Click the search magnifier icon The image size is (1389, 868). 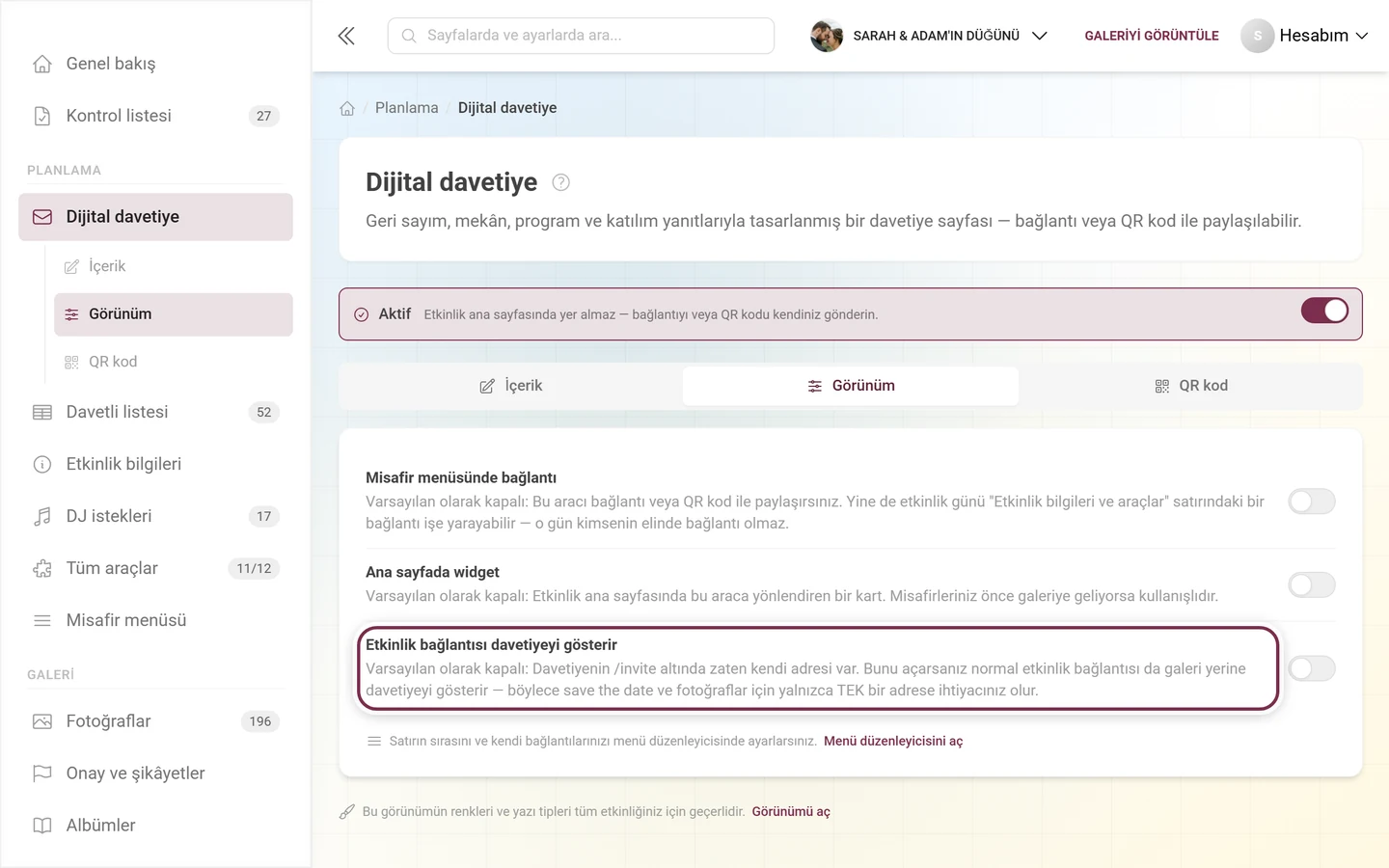[409, 36]
